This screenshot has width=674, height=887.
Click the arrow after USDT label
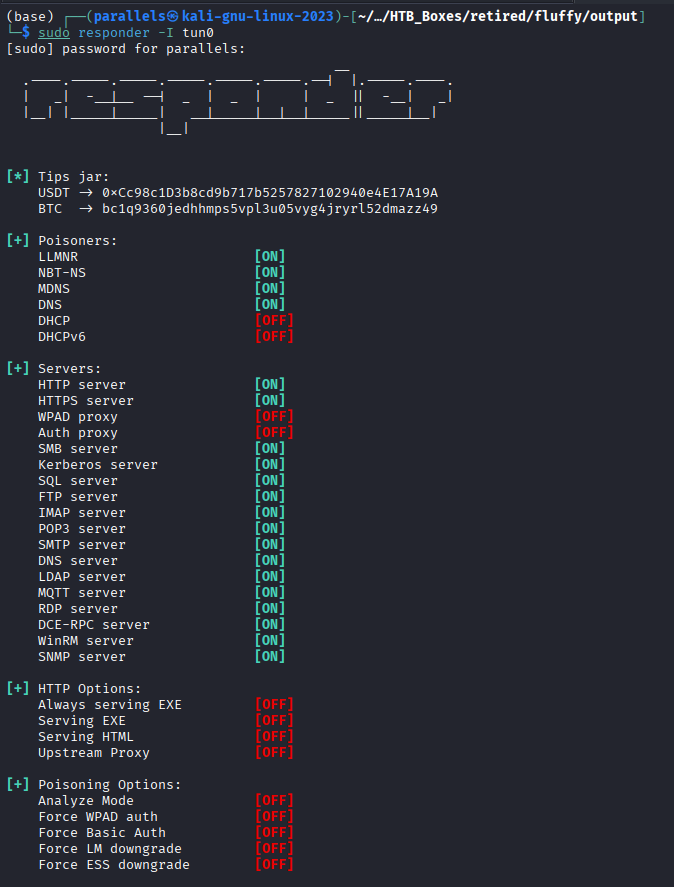click(x=86, y=193)
